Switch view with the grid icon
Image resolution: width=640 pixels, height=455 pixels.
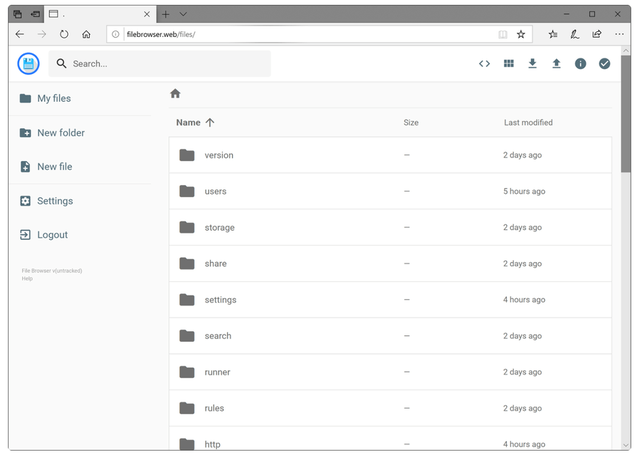coord(509,64)
